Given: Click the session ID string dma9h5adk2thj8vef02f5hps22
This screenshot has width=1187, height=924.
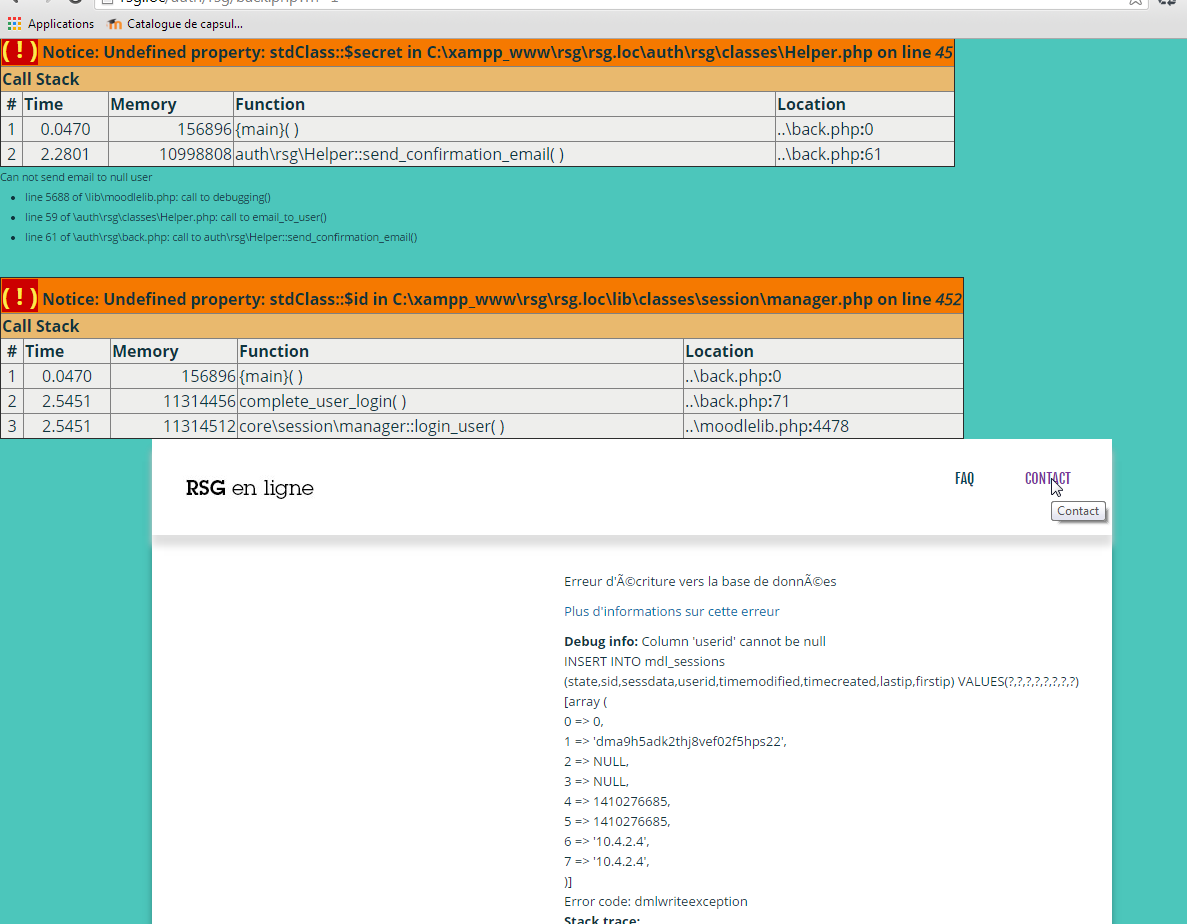Looking at the screenshot, I should click(x=690, y=741).
